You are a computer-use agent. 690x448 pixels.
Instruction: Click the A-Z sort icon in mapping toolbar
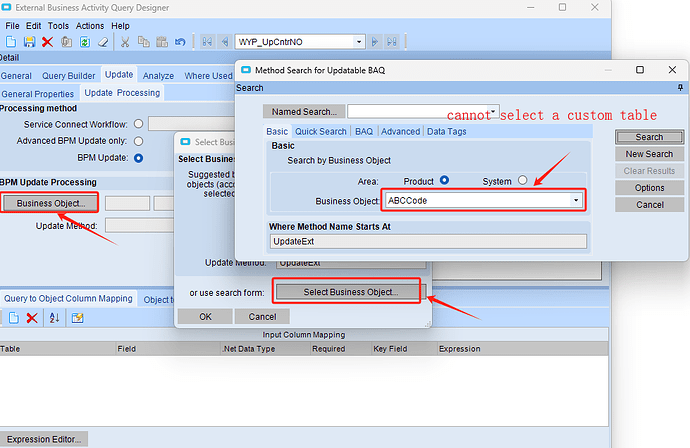(x=54, y=318)
